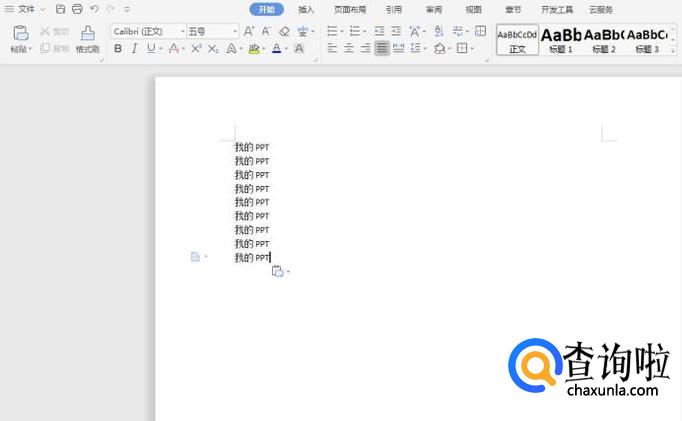The height and width of the screenshot is (421, 682).
Task: Switch to the 插入 tab
Action: [306, 9]
